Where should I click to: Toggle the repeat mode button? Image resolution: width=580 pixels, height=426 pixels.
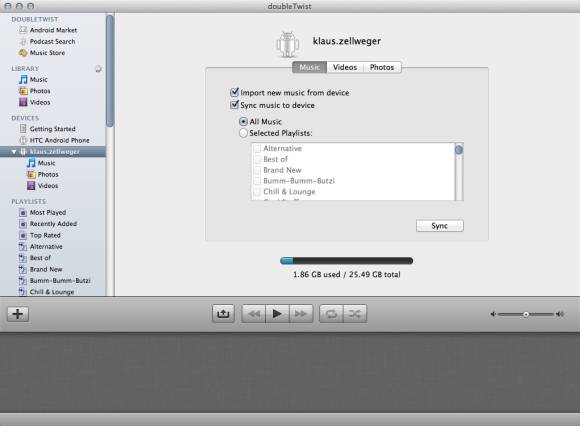(x=331, y=314)
